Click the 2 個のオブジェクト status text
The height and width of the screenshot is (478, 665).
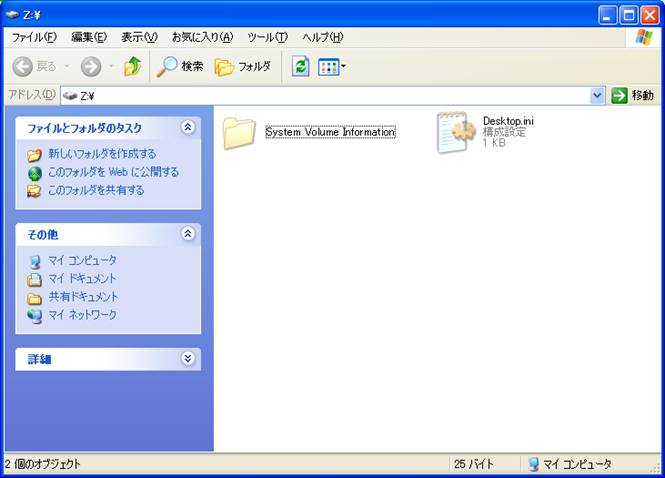[x=42, y=464]
